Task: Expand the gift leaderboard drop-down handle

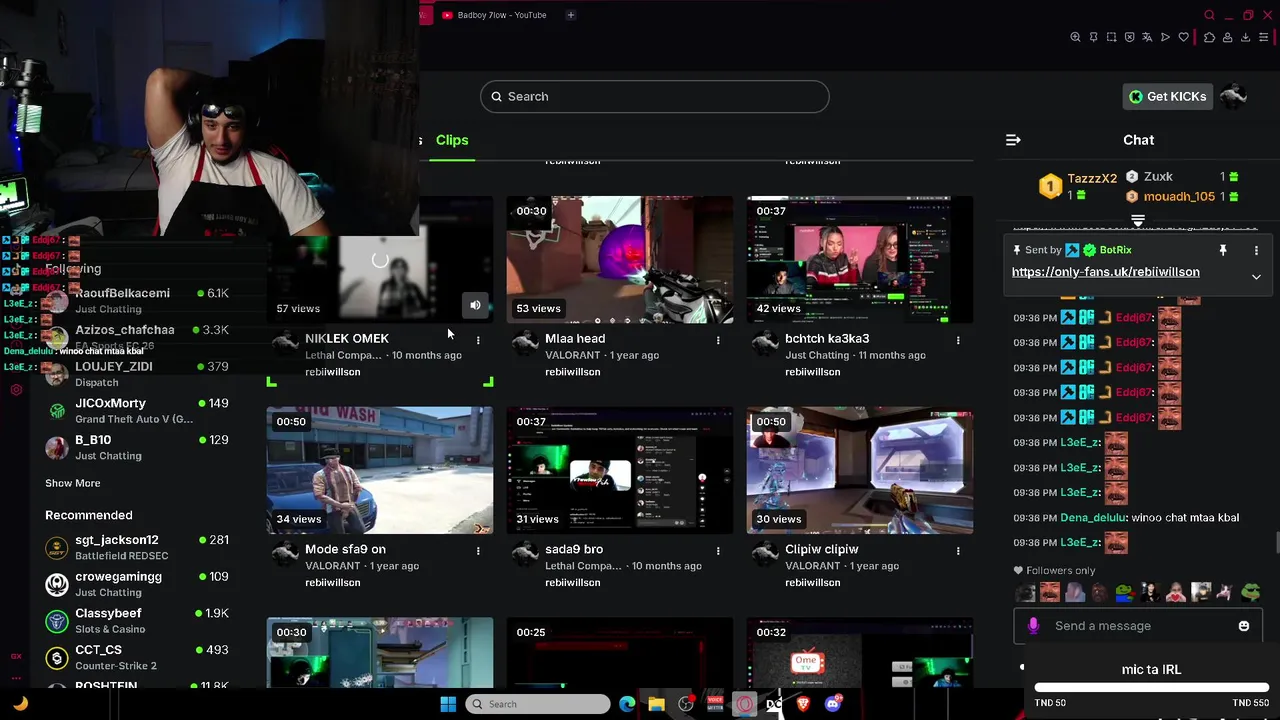Action: pos(1138,220)
